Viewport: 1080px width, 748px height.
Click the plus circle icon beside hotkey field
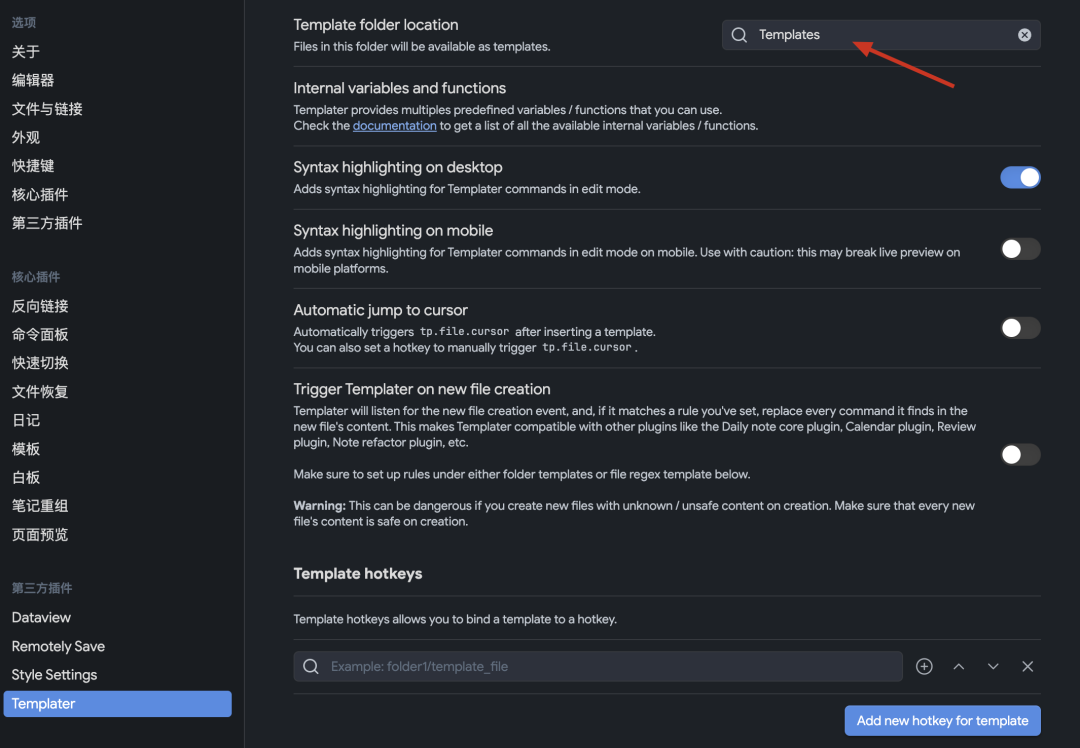click(x=924, y=667)
